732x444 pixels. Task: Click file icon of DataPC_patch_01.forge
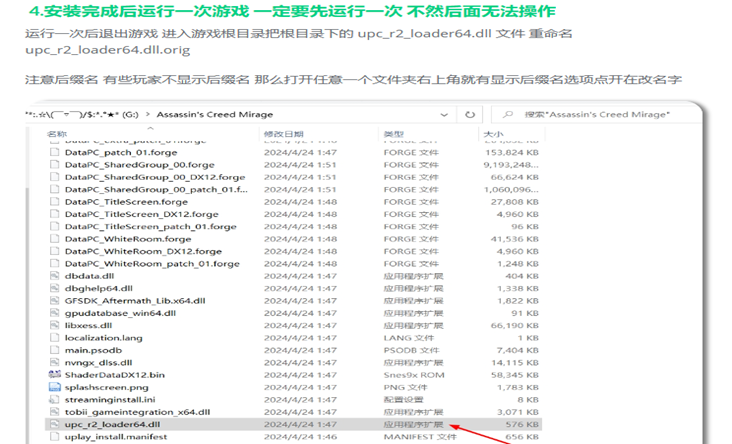coord(55,152)
